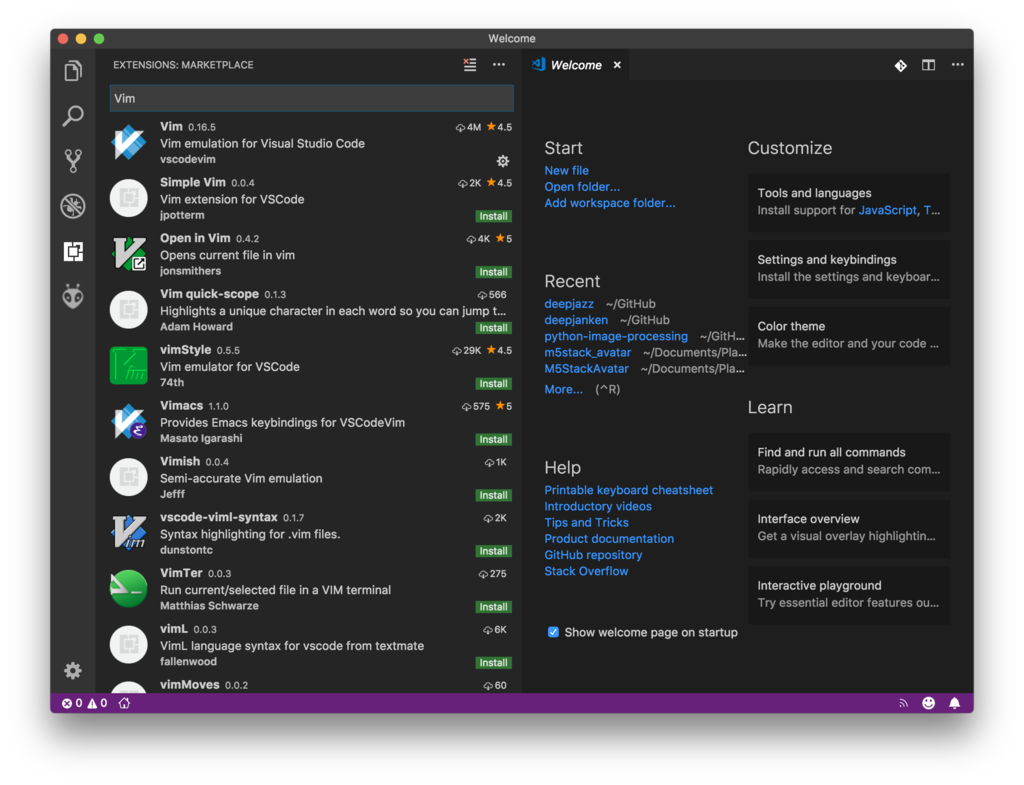
Task: Open notifications bell in status bar
Action: pyautogui.click(x=955, y=703)
